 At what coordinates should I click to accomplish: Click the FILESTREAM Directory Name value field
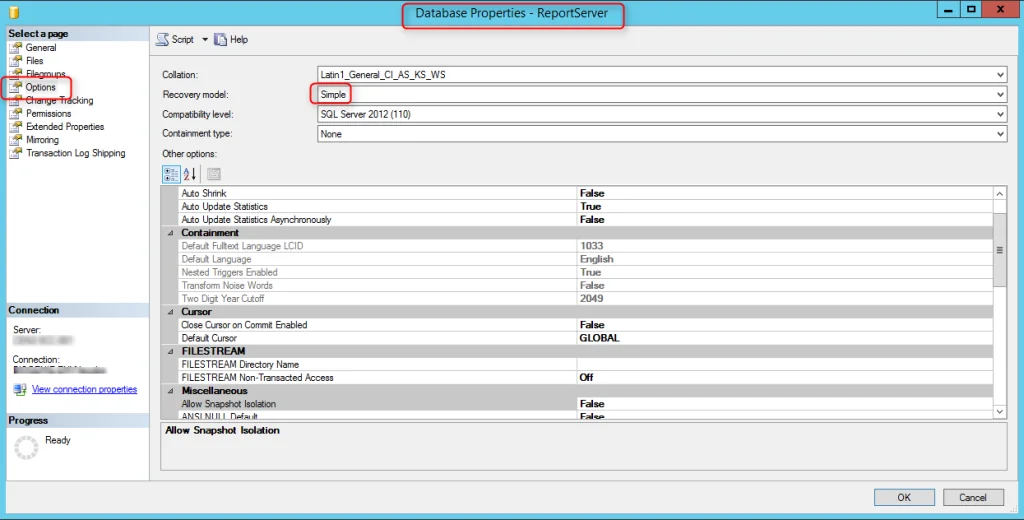(785, 365)
